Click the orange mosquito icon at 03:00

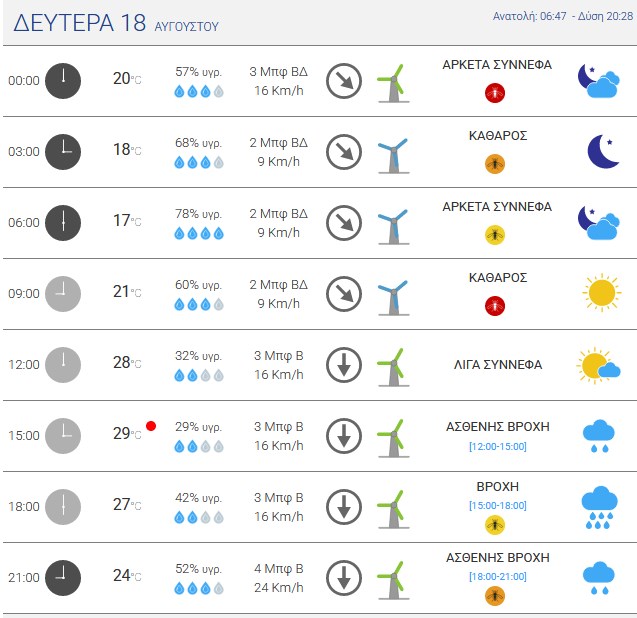[x=495, y=164]
